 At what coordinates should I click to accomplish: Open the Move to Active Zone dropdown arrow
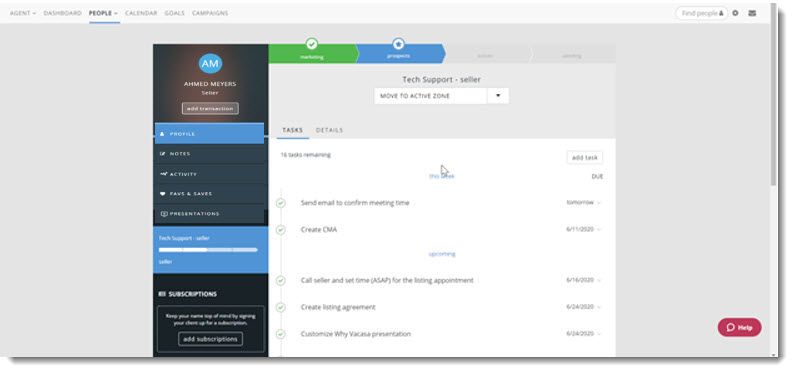tap(498, 96)
